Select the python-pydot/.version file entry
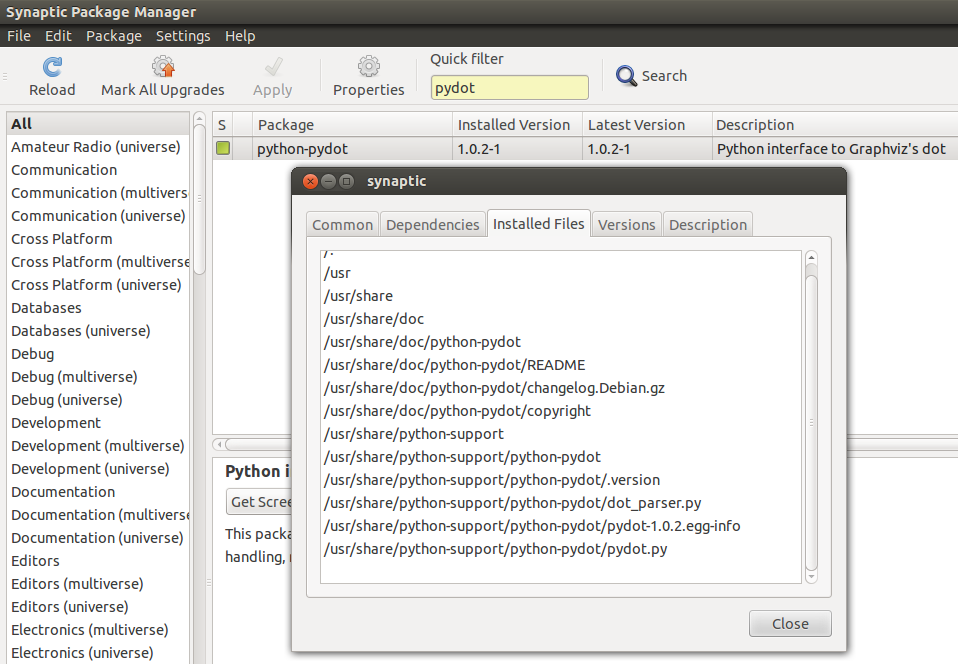The image size is (958, 664). 492,480
